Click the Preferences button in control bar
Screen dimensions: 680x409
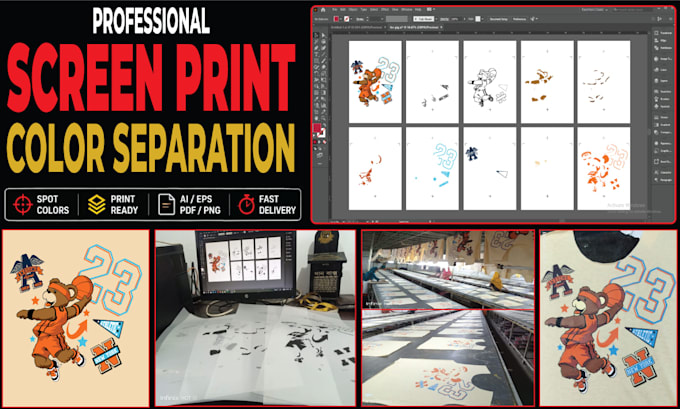519,19
